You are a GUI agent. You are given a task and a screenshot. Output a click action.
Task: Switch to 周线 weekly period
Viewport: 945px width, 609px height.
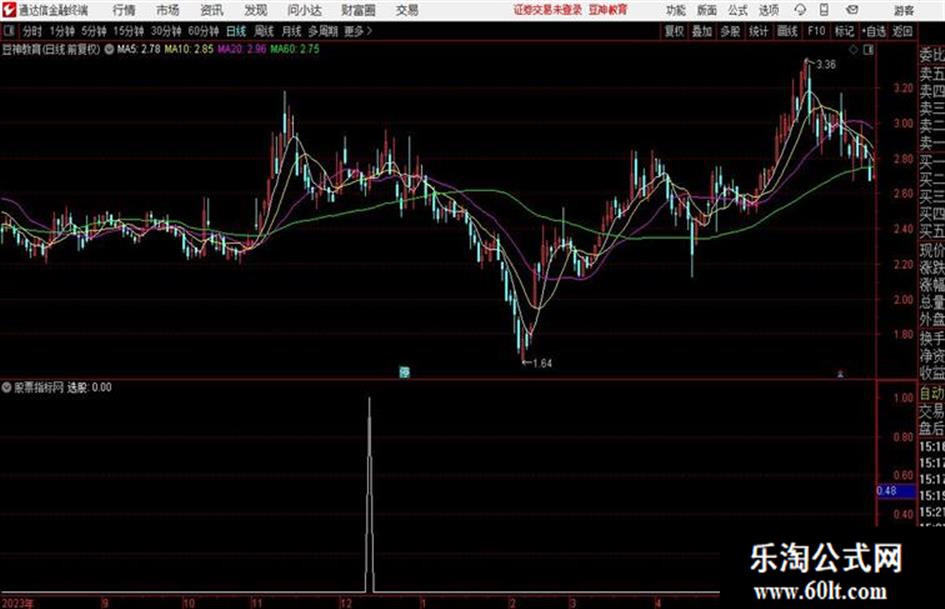264,31
